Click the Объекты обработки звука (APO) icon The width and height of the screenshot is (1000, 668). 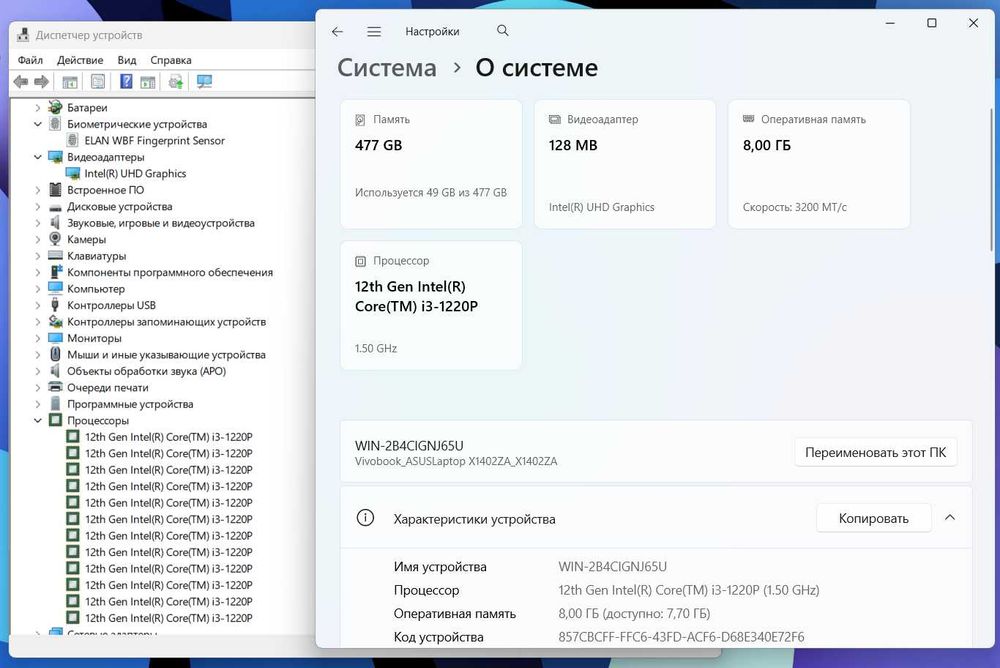tap(55, 371)
